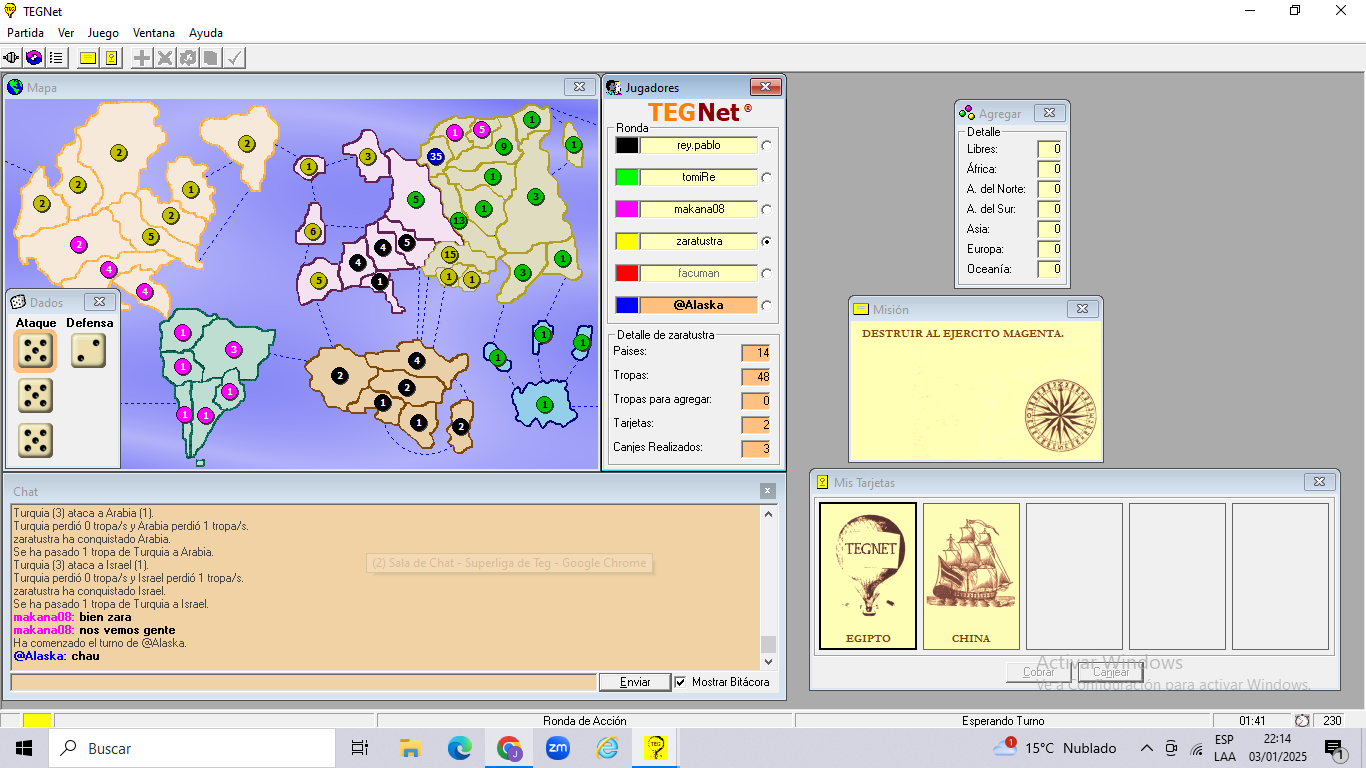Click the Cobrar button

[x=1039, y=672]
